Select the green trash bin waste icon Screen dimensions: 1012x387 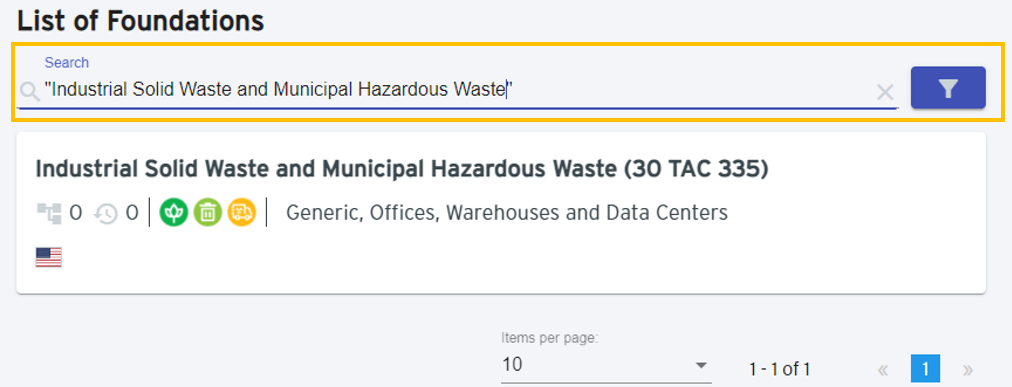coord(208,212)
